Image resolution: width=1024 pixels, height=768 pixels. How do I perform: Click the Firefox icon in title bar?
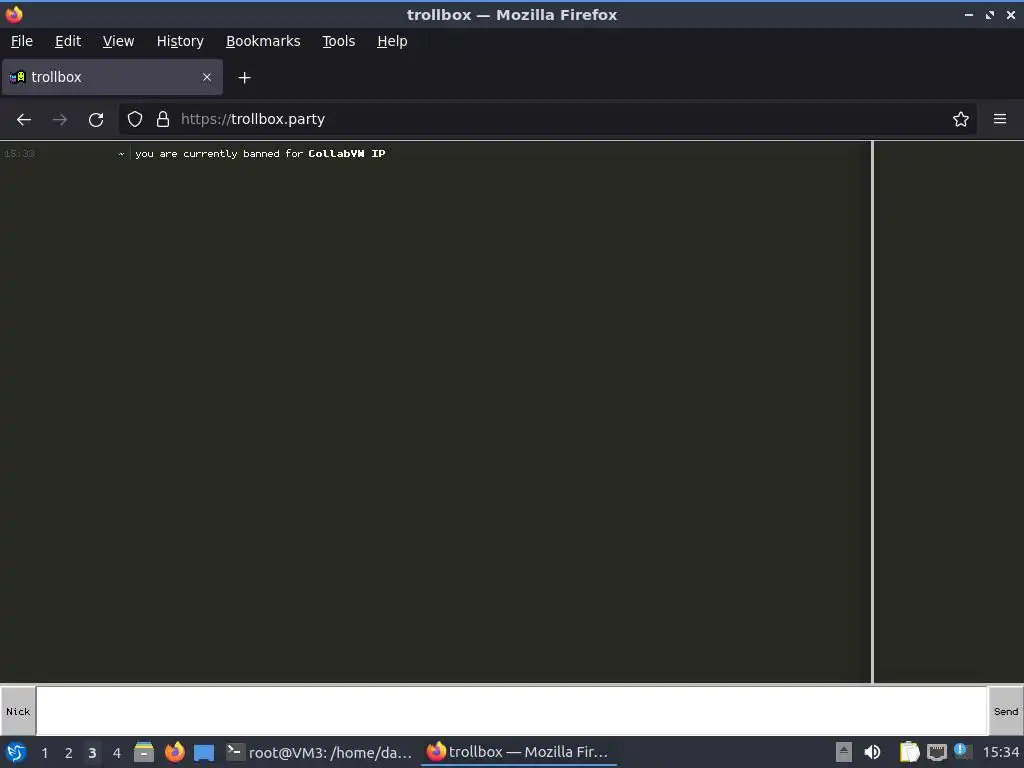[14, 14]
